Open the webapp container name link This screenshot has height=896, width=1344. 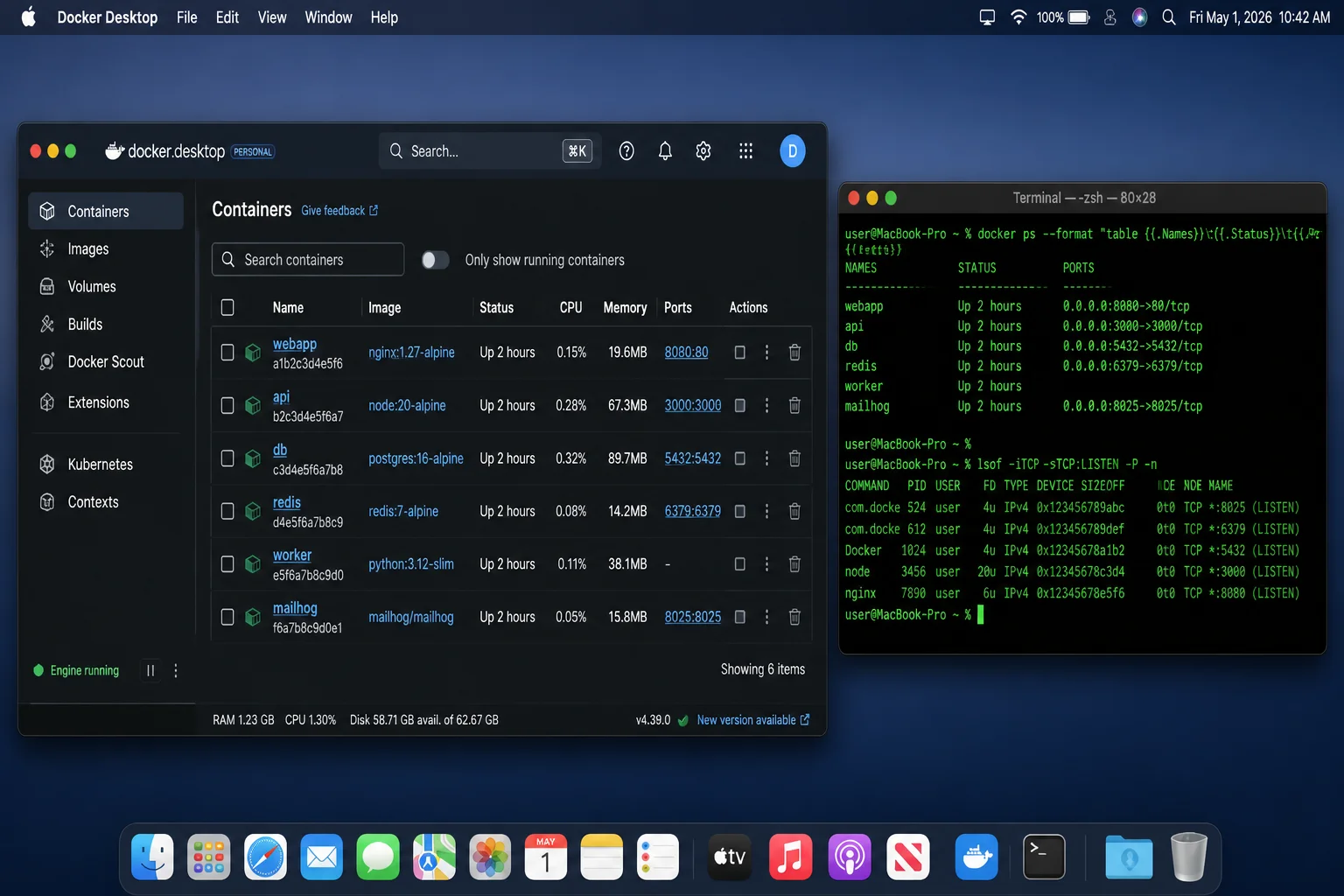tap(295, 345)
